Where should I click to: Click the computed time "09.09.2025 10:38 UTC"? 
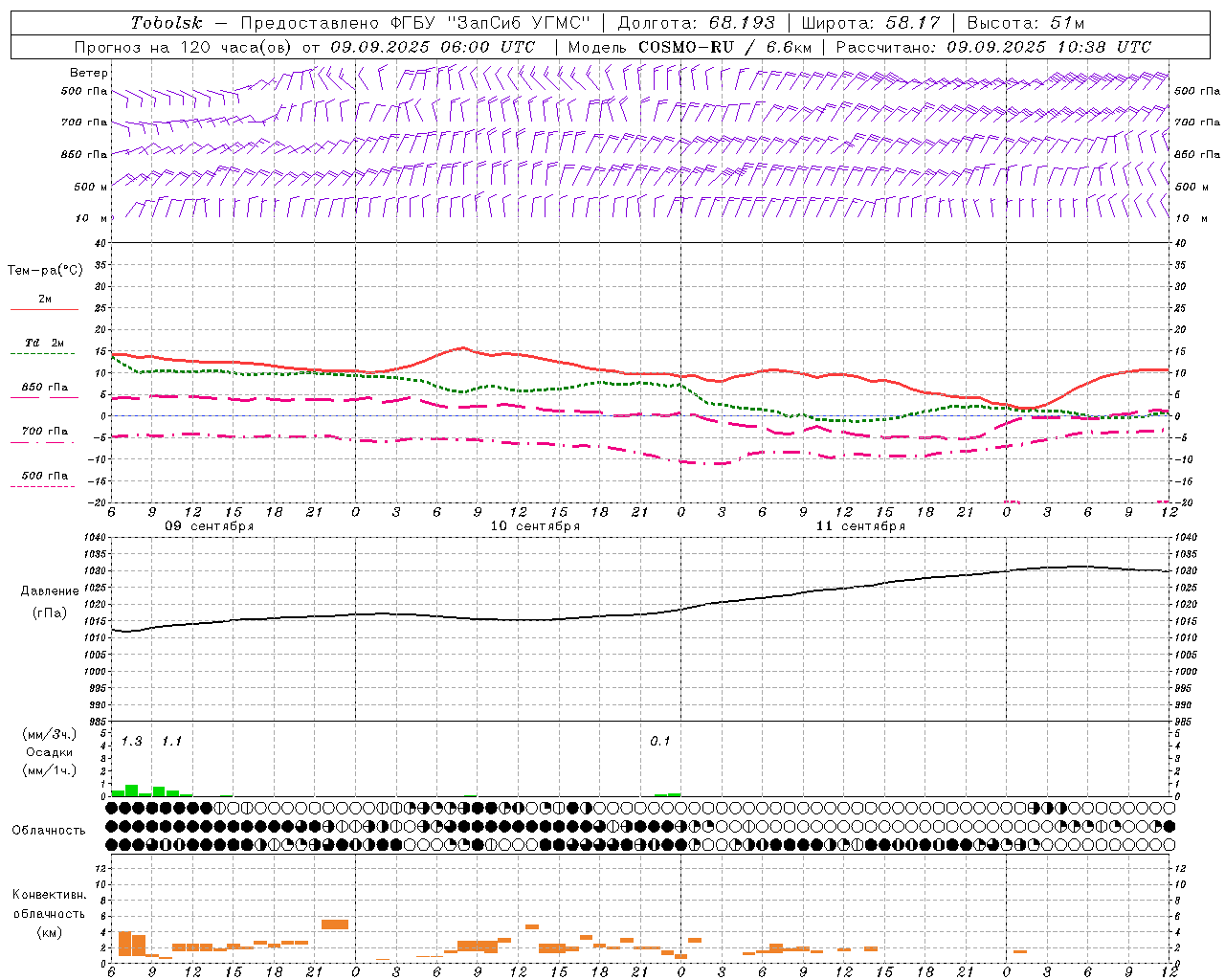[x=1050, y=47]
